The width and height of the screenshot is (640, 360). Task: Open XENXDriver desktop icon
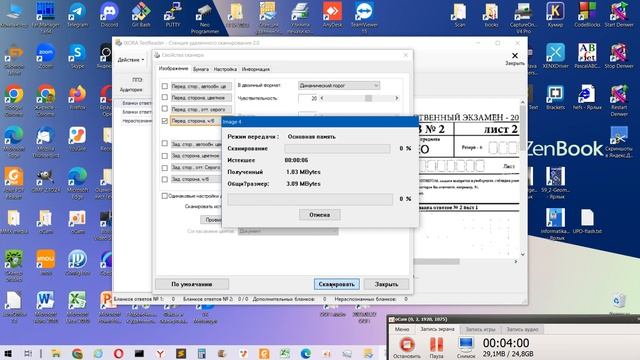coord(555,56)
